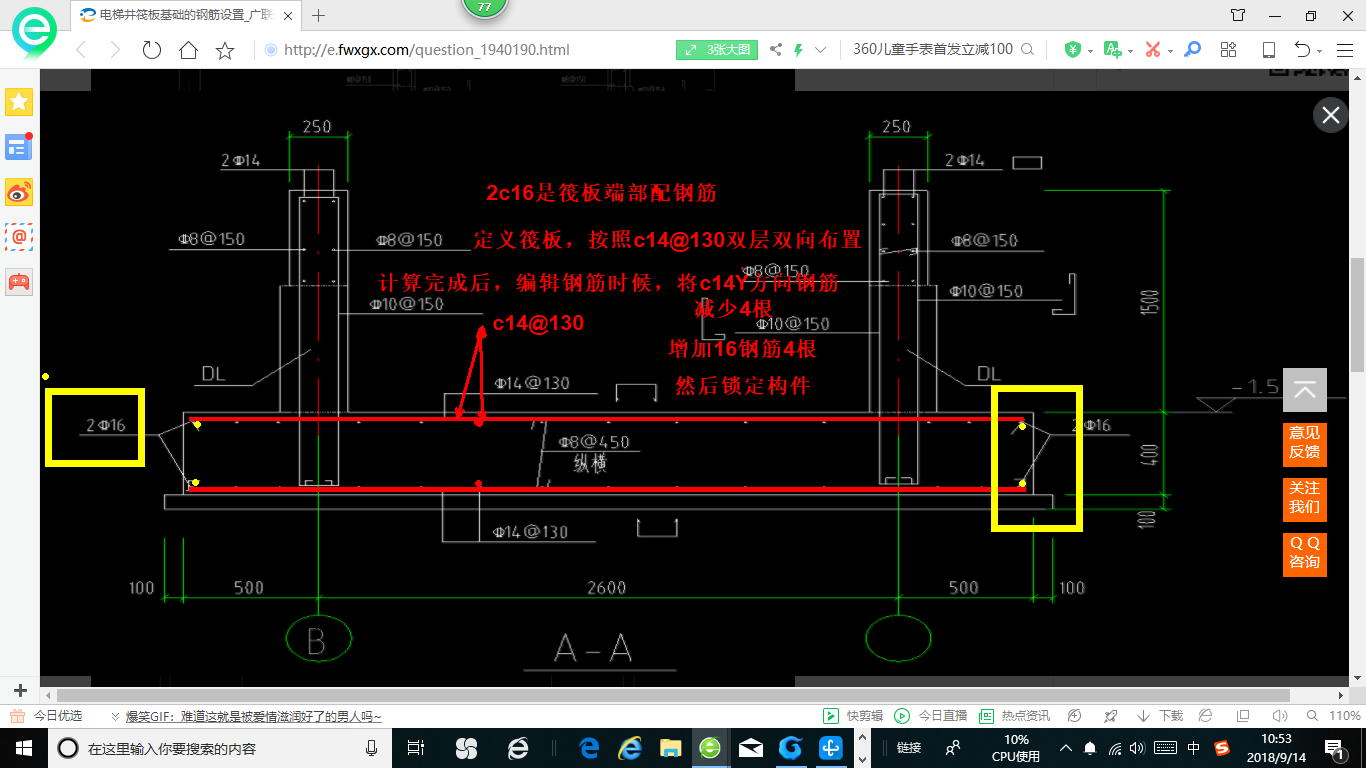Screen dimensions: 1366x768
Task: Open File Explorer from the taskbar
Action: [670, 747]
